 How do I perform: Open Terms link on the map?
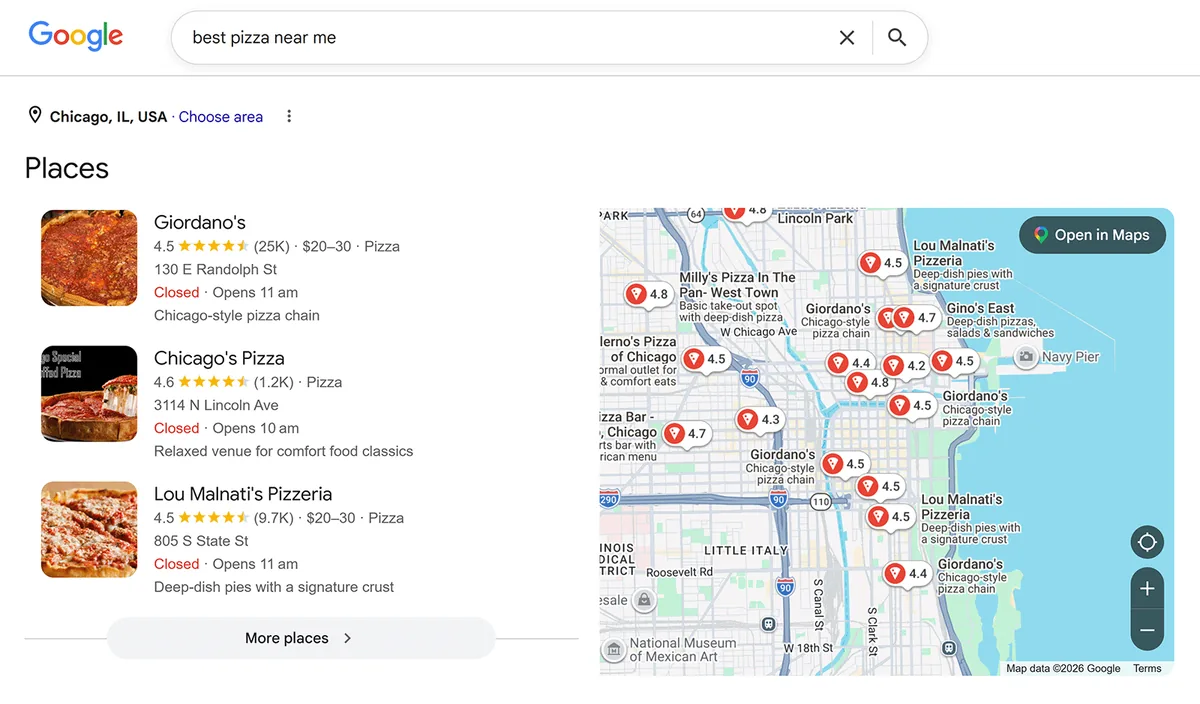(x=1147, y=668)
